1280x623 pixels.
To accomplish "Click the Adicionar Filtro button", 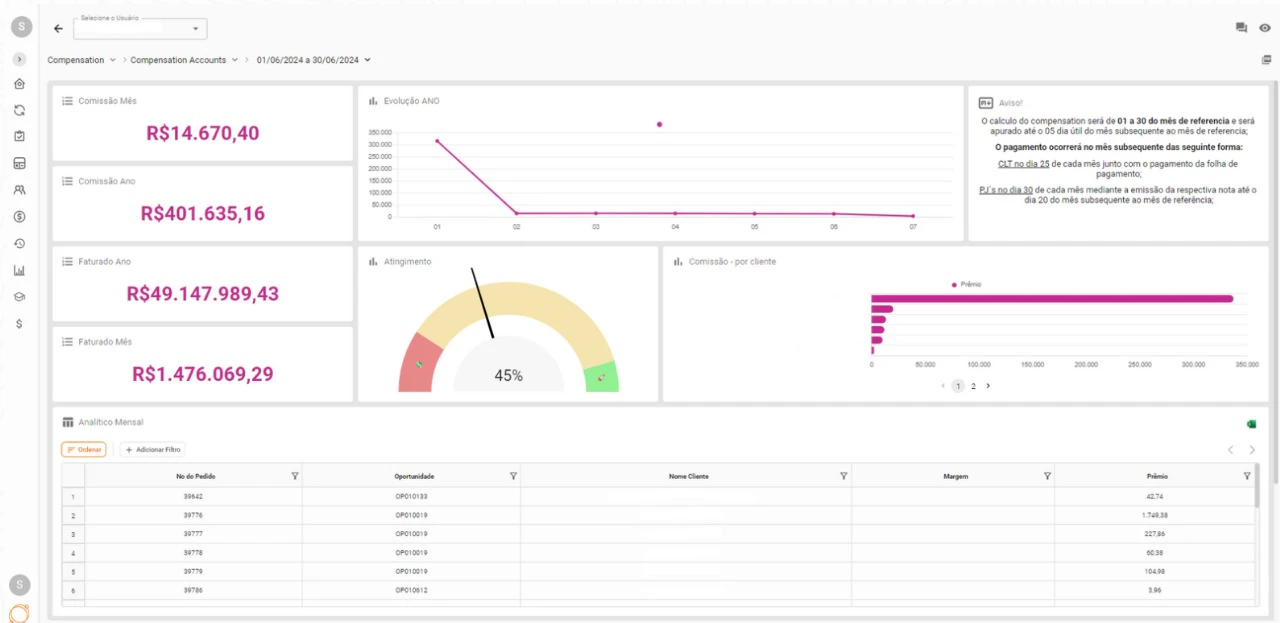I will click(152, 449).
